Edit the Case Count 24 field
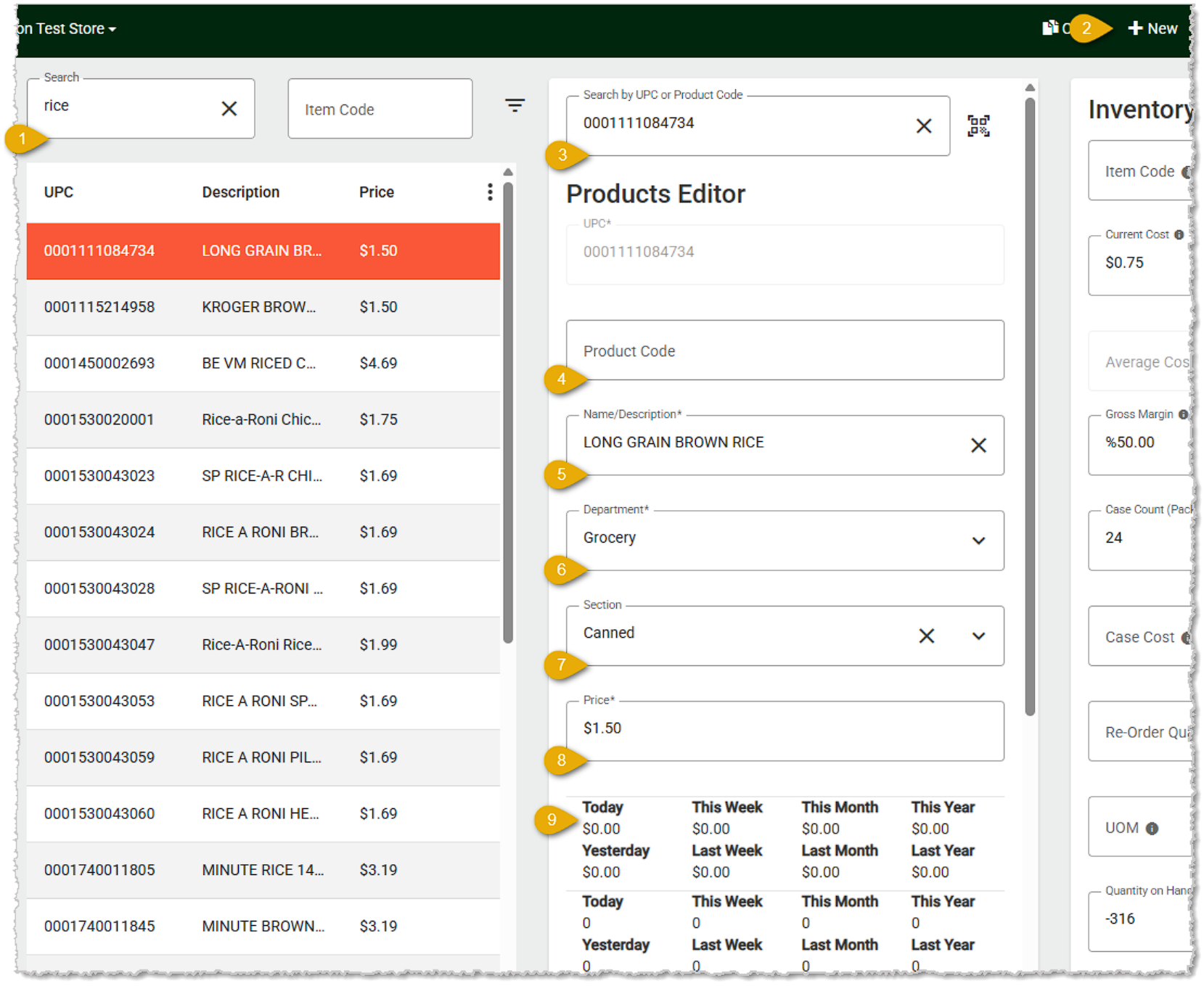 click(x=1139, y=540)
